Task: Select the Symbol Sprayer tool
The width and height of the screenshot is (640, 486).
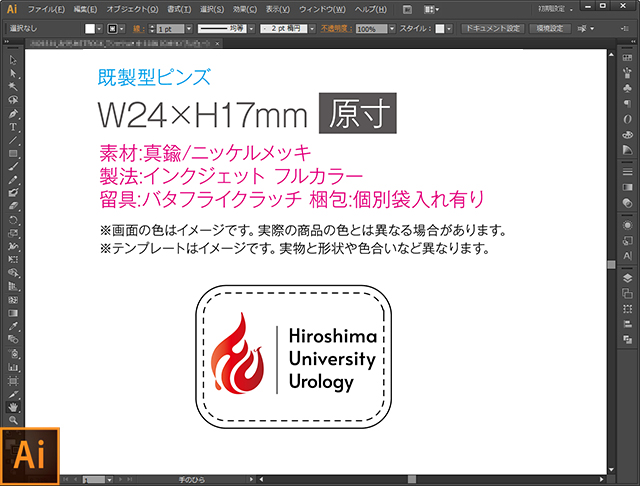Action: pos(13,353)
